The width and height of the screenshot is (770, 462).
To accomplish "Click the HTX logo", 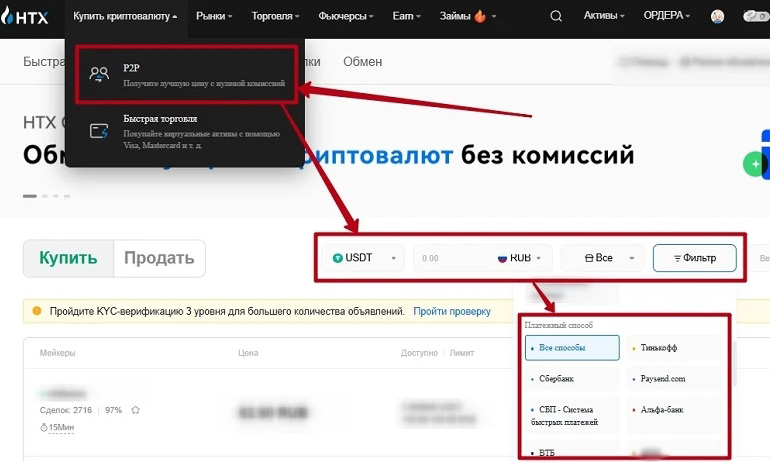I will (x=25, y=16).
